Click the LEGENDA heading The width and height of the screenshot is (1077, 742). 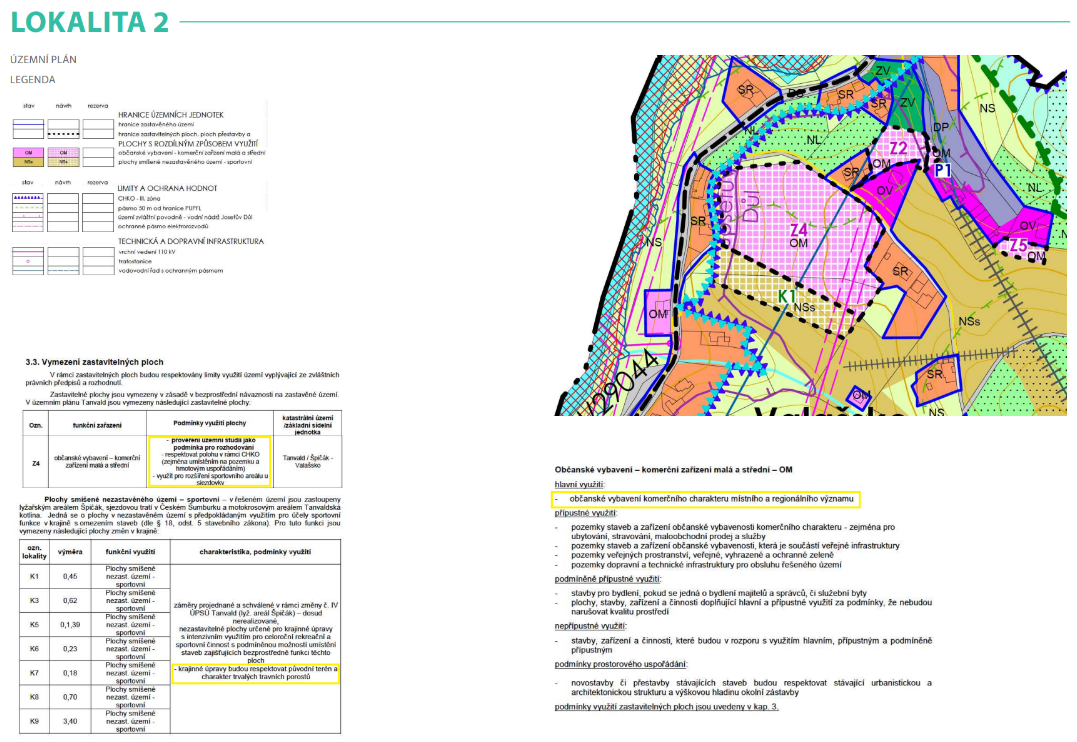pyautogui.click(x=33, y=79)
